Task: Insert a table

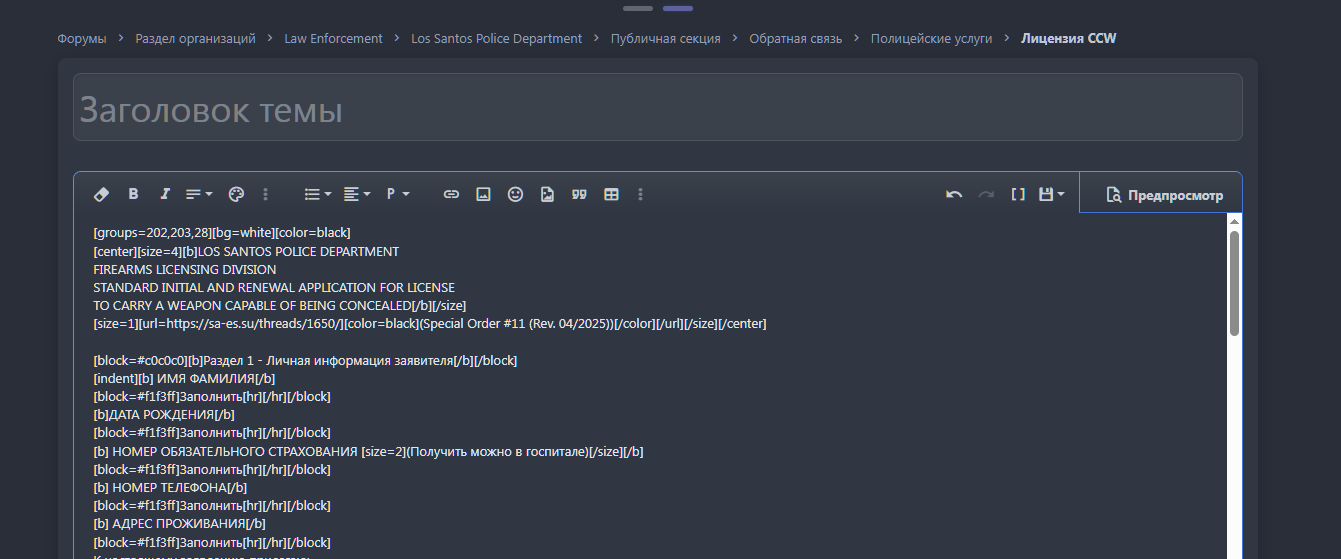Action: (611, 194)
